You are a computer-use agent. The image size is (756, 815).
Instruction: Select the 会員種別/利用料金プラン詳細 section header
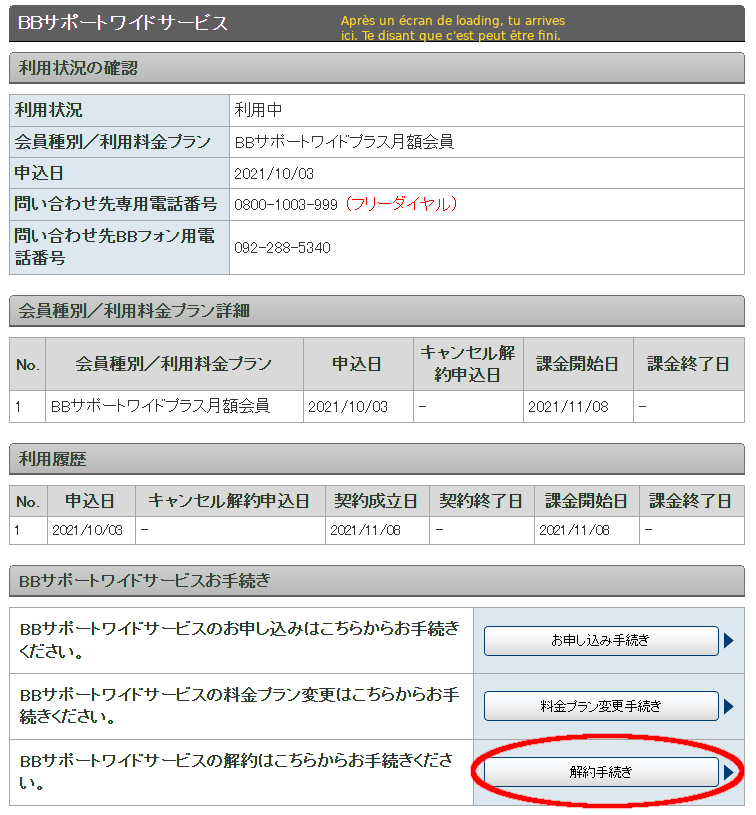(134, 311)
